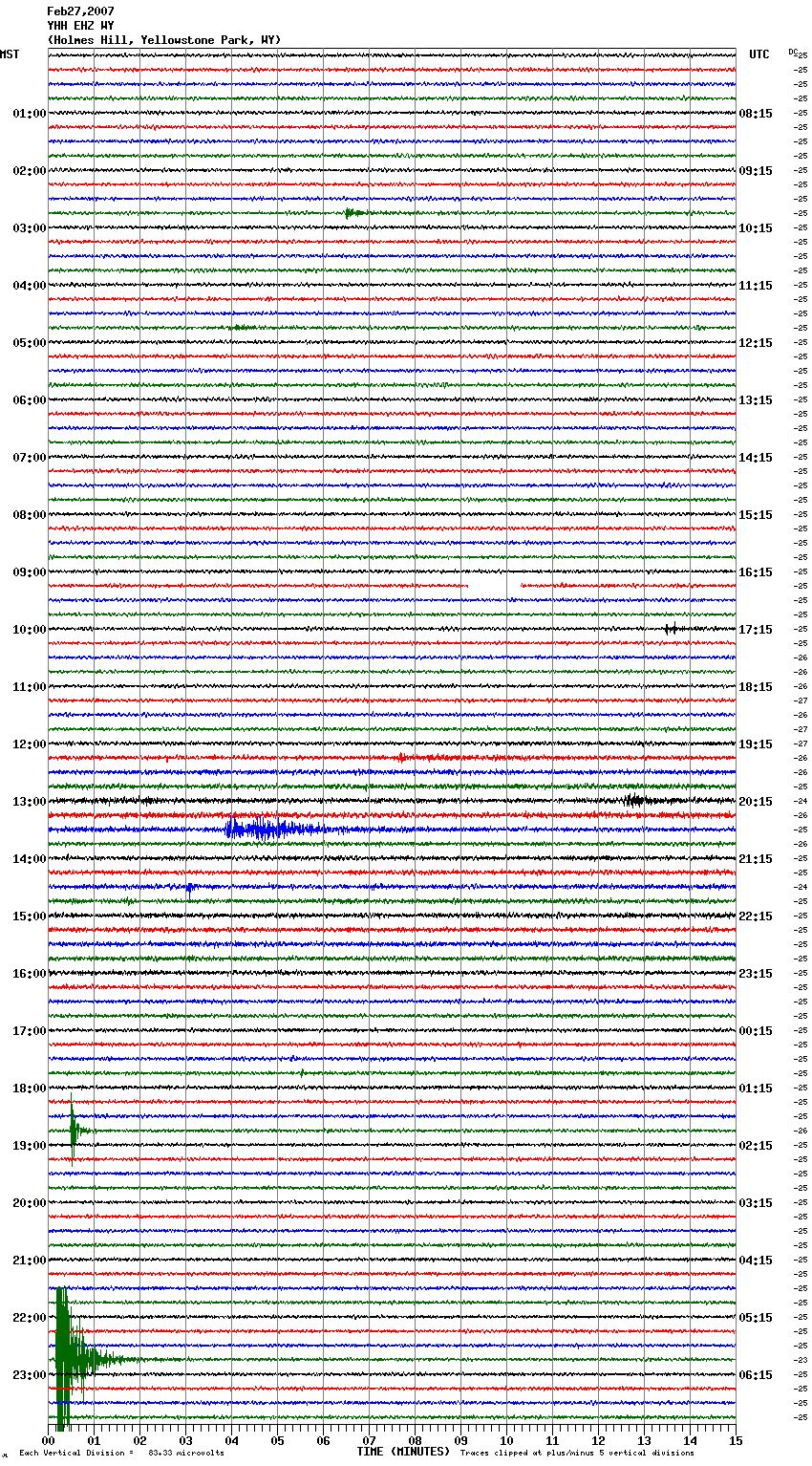Select the 12:00 MST hour label

click(x=30, y=744)
